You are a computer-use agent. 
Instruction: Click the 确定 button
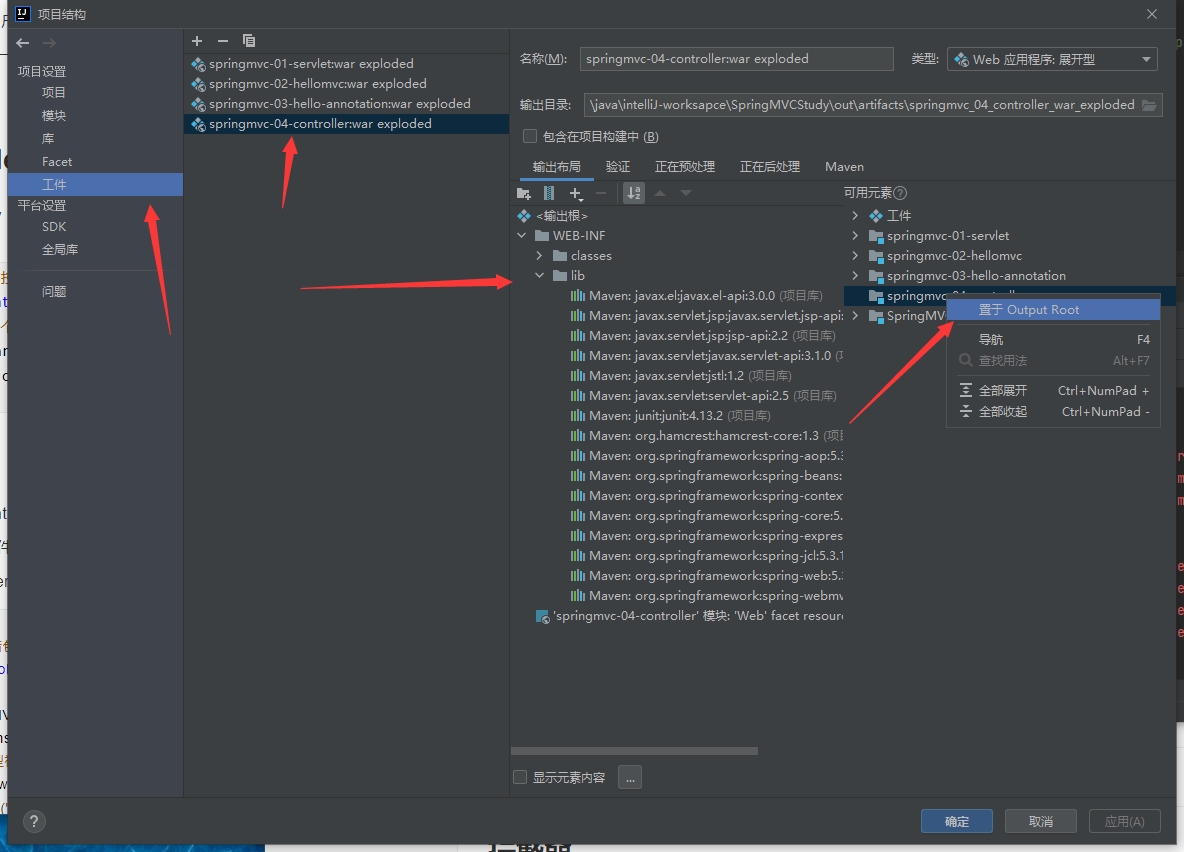[956, 821]
